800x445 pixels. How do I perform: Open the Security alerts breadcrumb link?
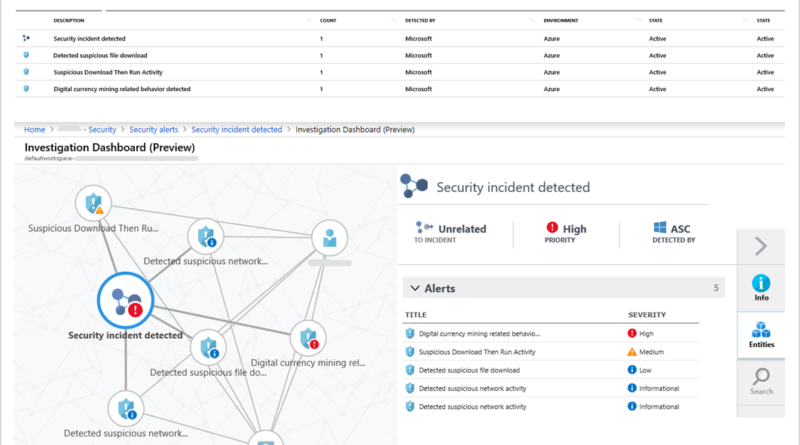click(x=154, y=130)
